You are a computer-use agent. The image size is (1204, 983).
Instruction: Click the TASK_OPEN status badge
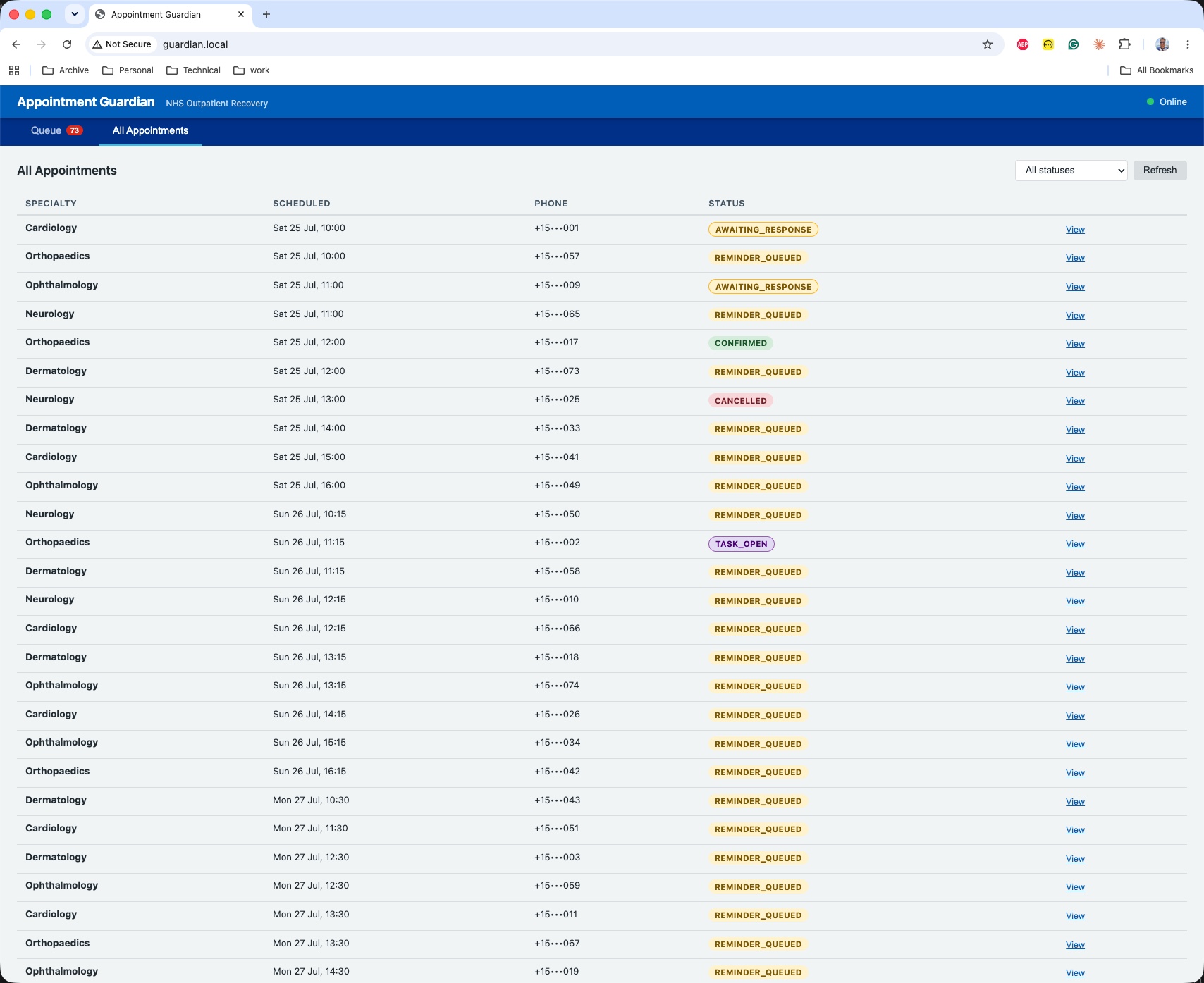[x=741, y=544]
